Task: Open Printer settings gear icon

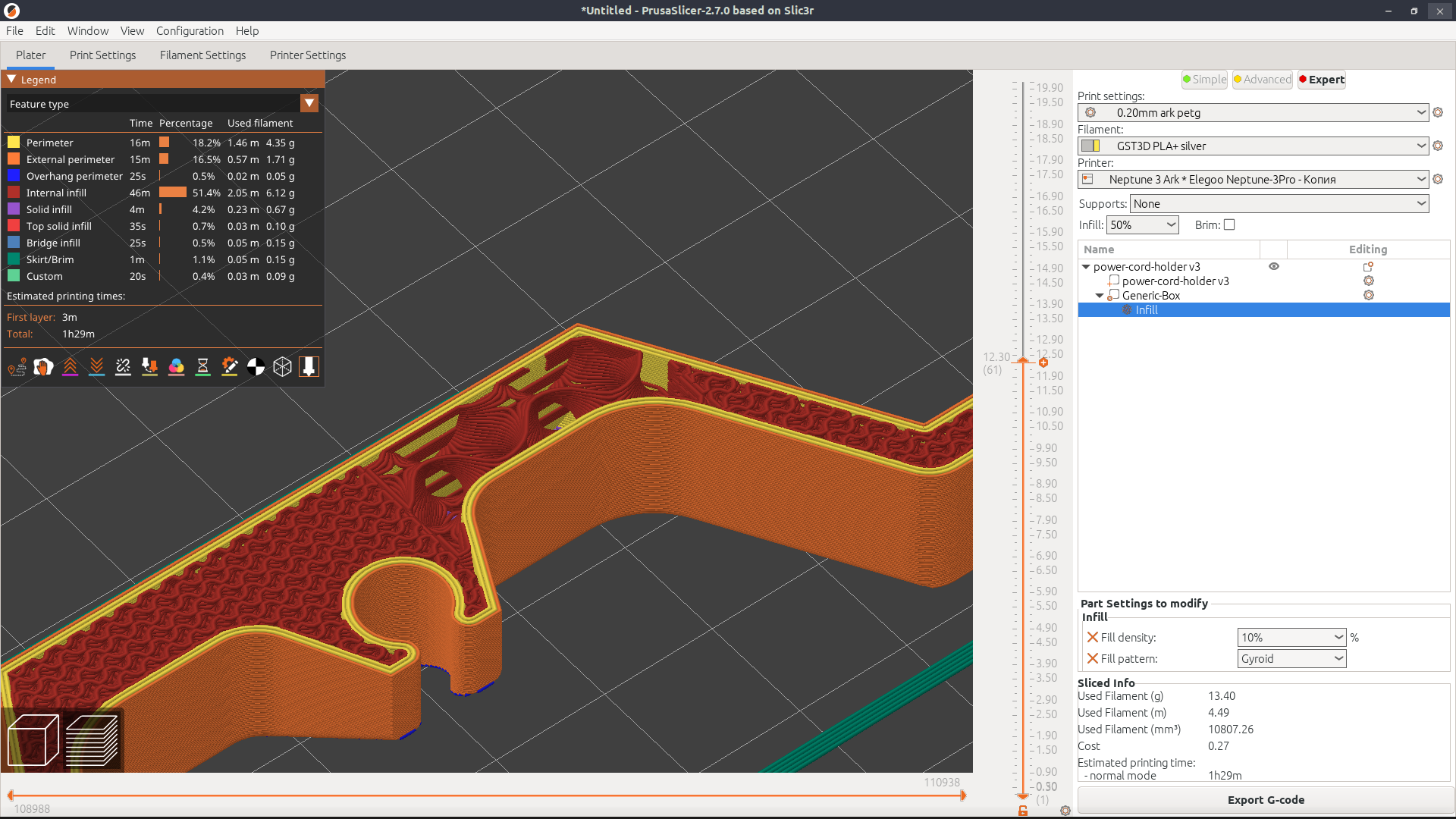Action: (x=1438, y=179)
